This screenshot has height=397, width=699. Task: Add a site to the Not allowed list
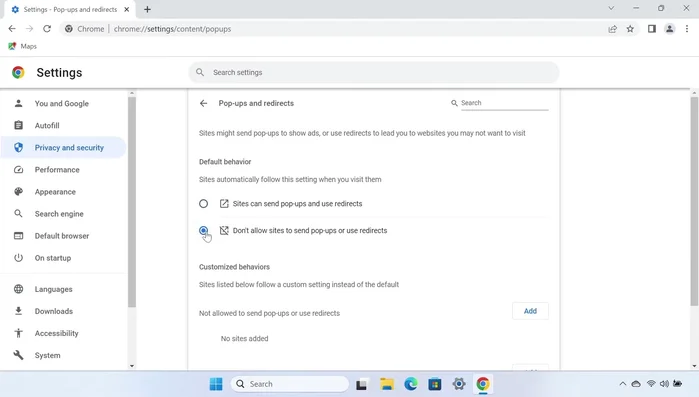[530, 311]
